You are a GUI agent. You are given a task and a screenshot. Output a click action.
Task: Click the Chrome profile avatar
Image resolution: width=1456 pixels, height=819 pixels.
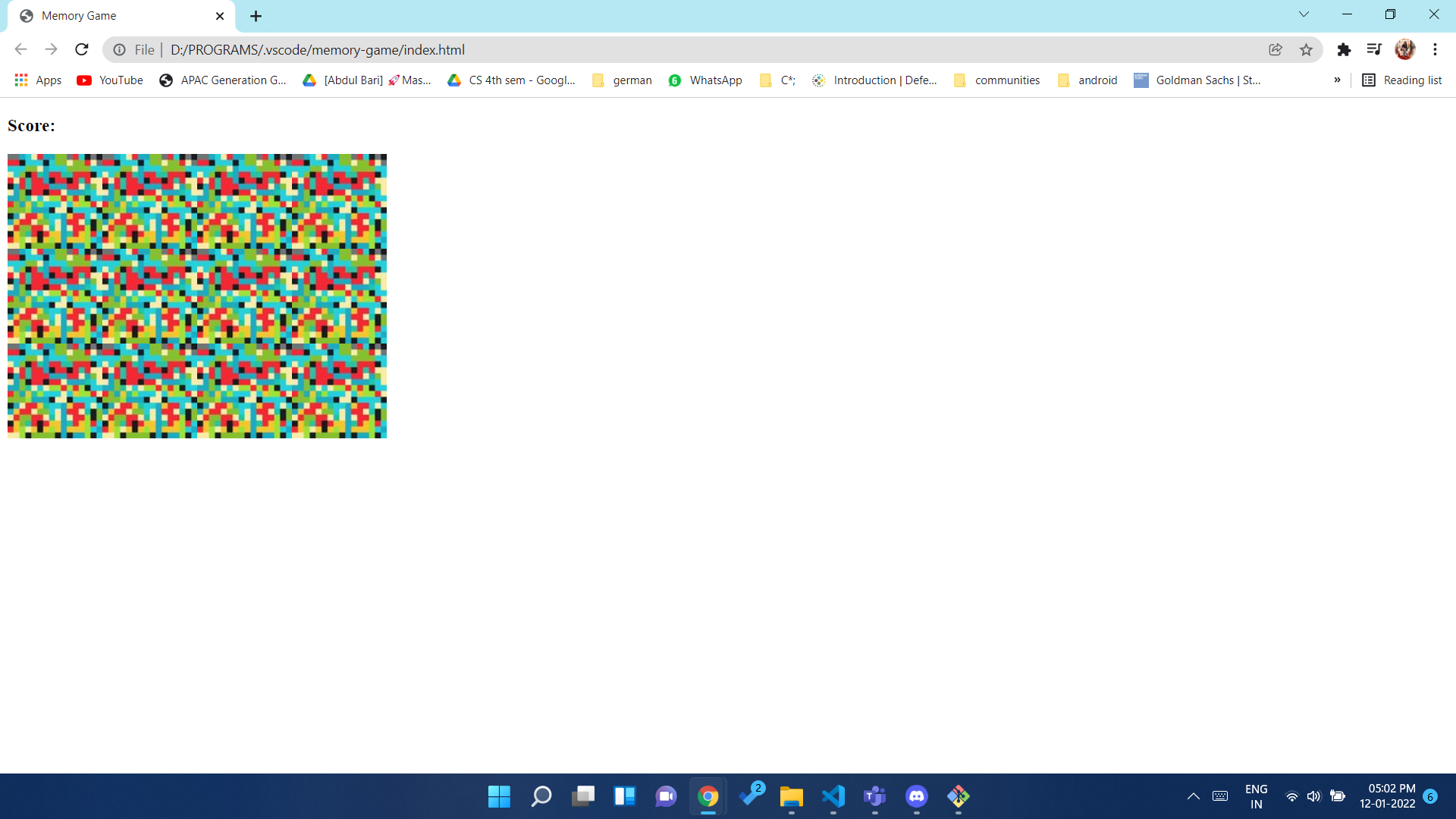[1404, 50]
